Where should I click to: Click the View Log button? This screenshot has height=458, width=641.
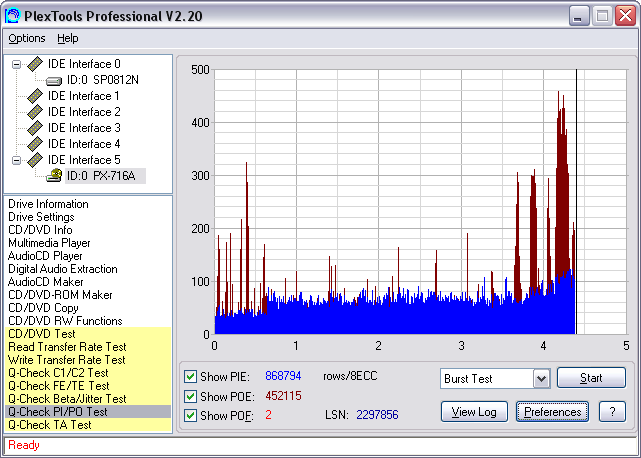(474, 412)
